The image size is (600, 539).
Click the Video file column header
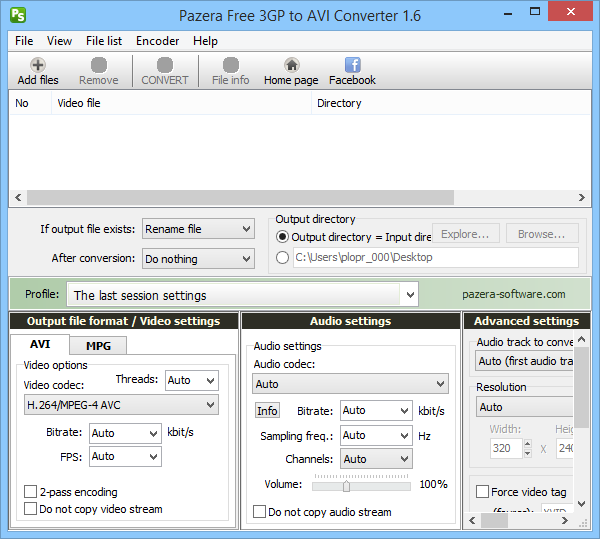[181, 103]
